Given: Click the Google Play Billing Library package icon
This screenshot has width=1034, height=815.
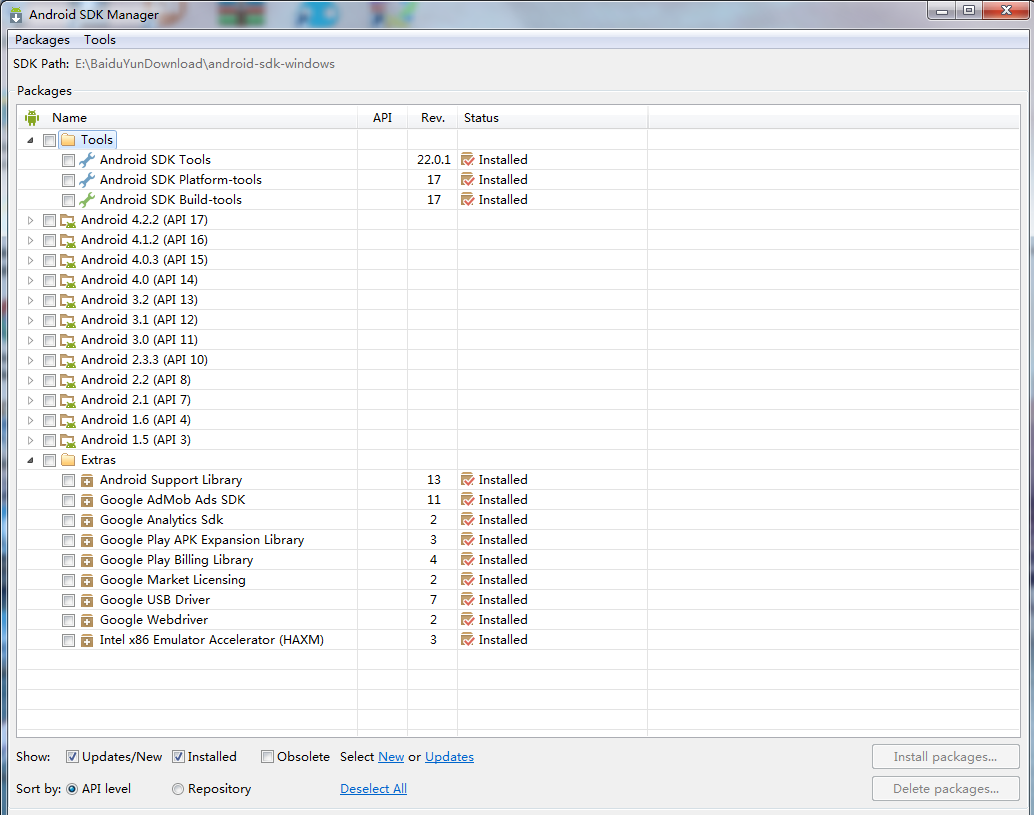Looking at the screenshot, I should click(87, 560).
